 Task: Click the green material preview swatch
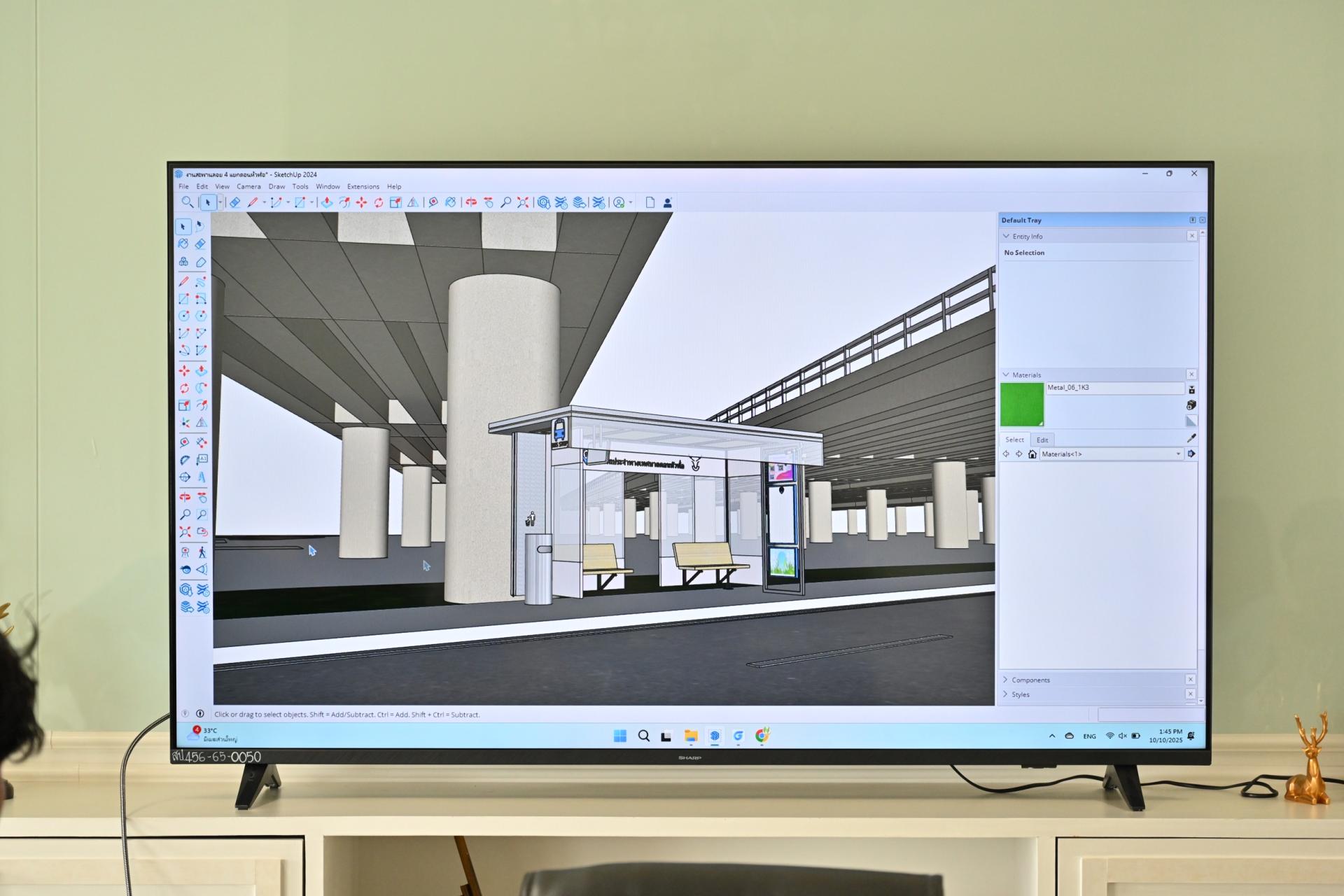click(1022, 405)
